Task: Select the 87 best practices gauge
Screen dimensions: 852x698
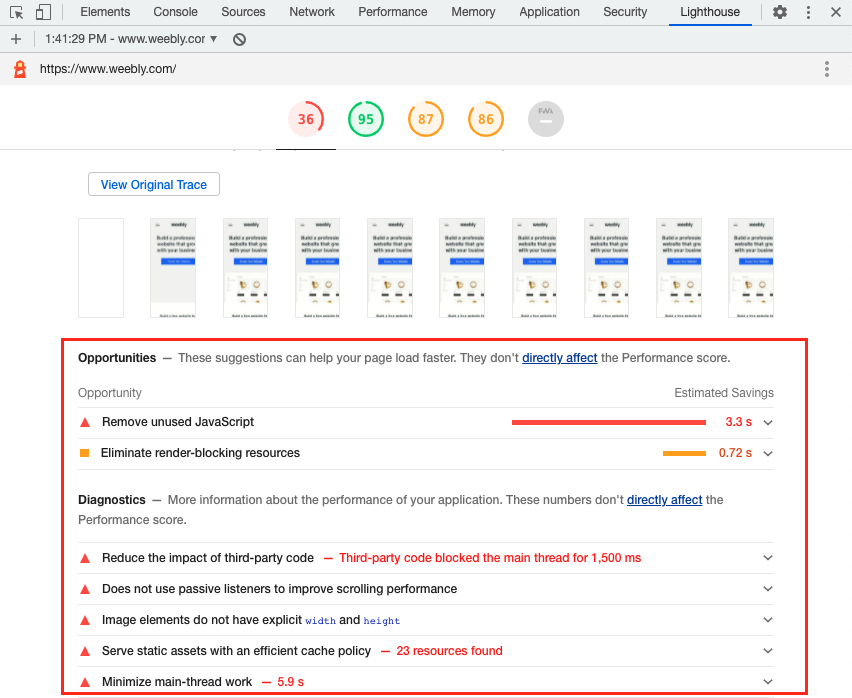Action: (x=425, y=119)
